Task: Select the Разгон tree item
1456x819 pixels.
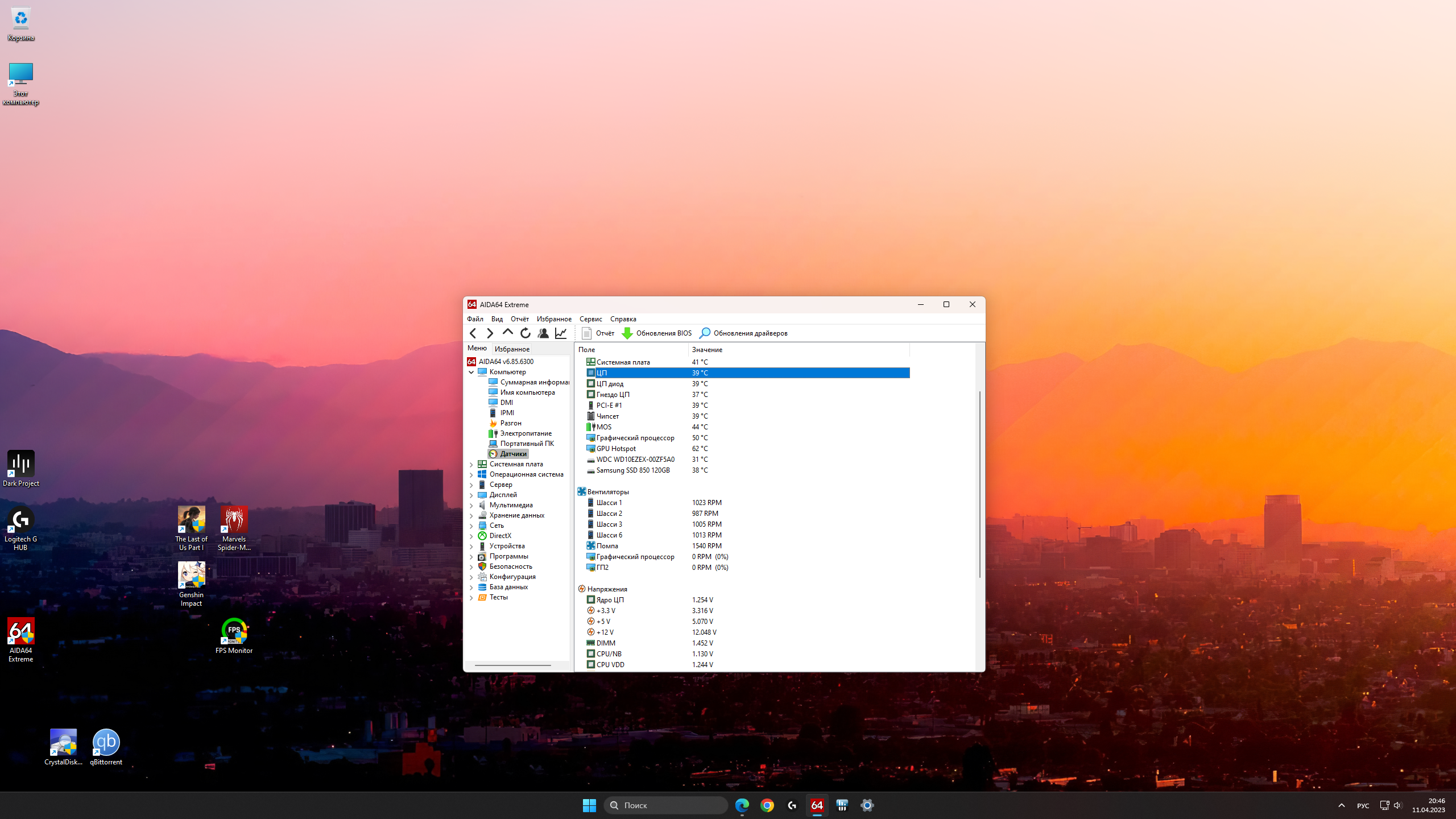Action: point(510,423)
